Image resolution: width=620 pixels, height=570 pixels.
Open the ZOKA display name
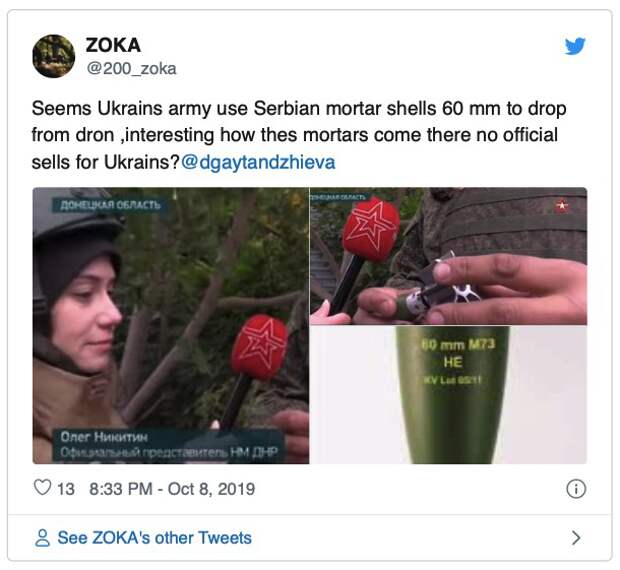point(113,45)
